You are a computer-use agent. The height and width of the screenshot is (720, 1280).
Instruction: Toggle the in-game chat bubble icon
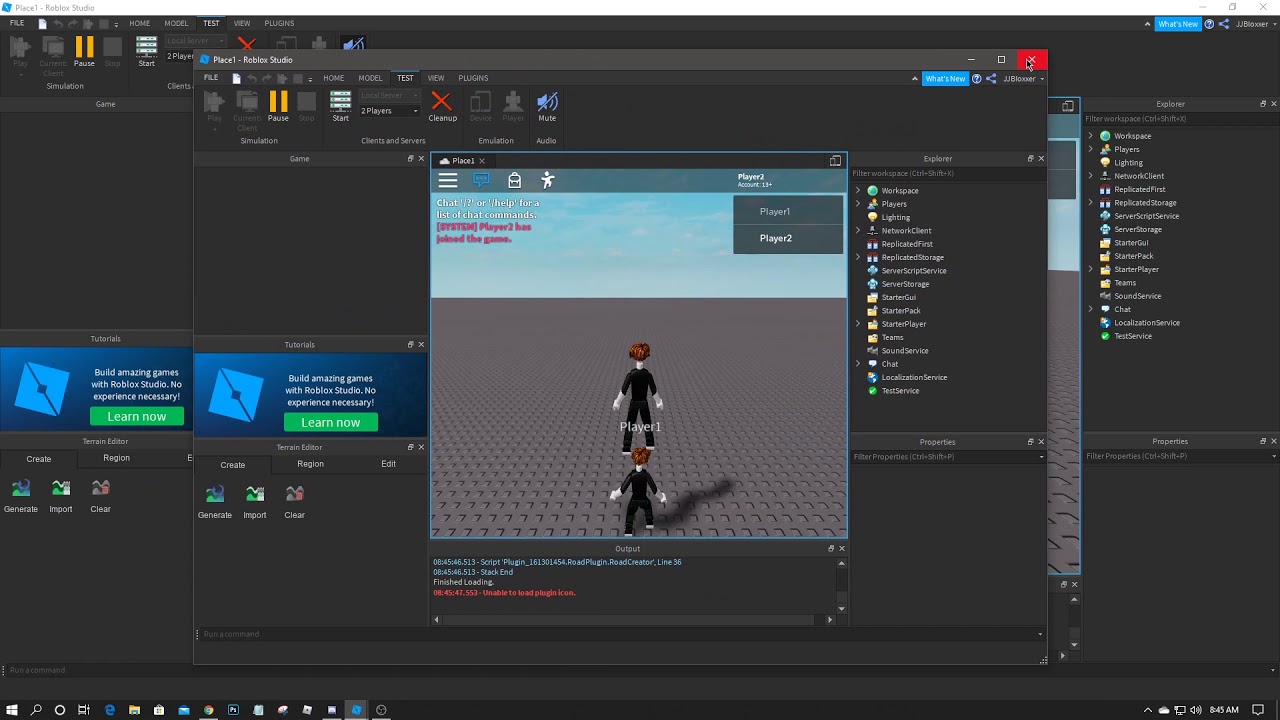(481, 180)
